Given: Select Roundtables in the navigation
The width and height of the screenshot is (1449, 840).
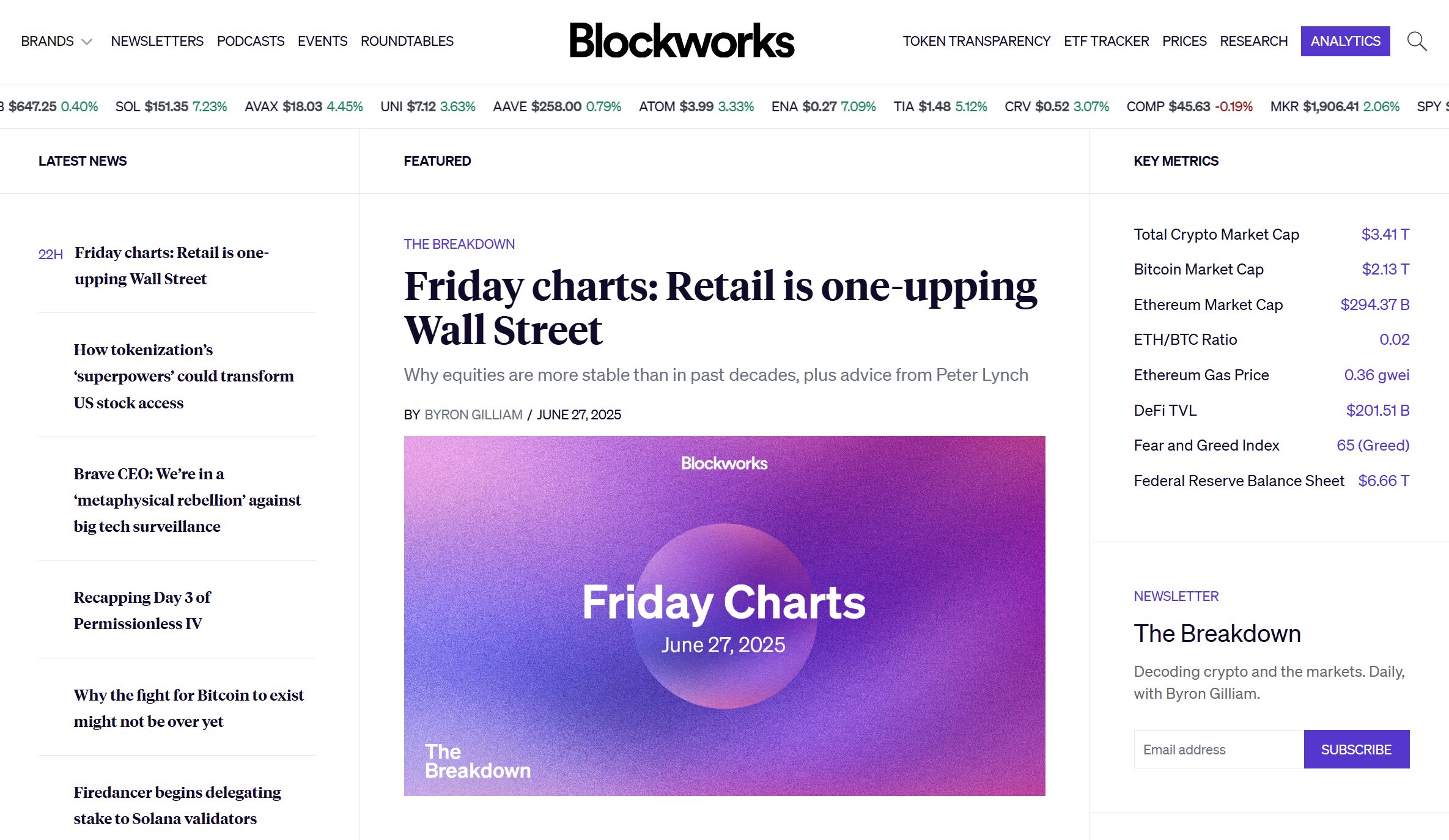Looking at the screenshot, I should point(407,42).
